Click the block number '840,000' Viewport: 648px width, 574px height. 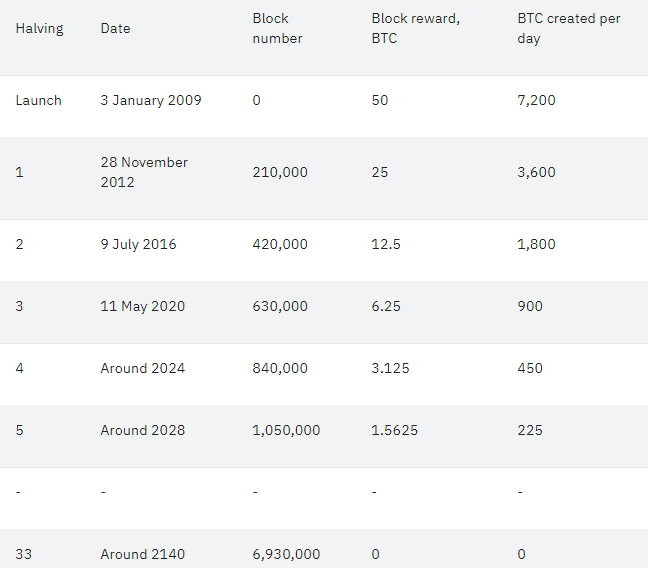click(x=280, y=368)
